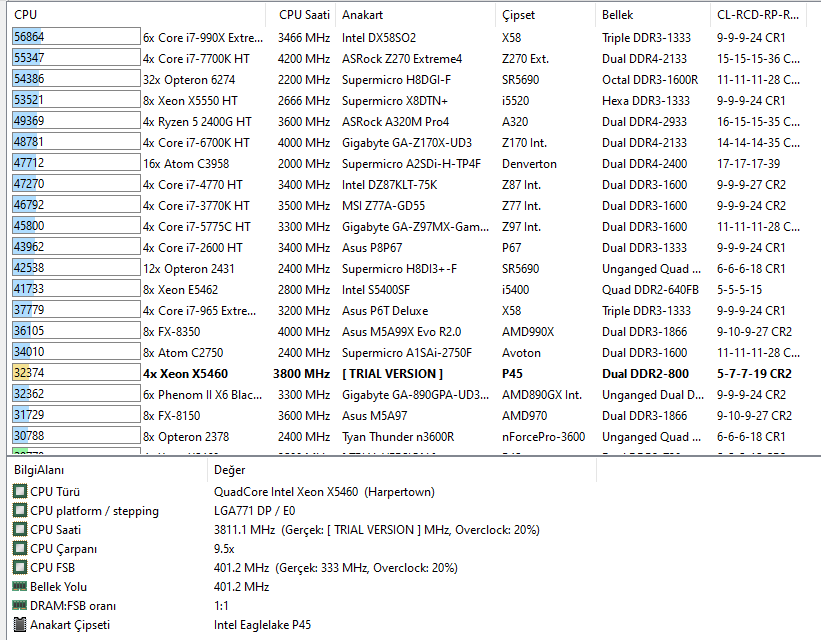Viewport: 821px width, 640px height.
Task: Select the 6x Core i7-990X Extre... row
Action: (410, 38)
